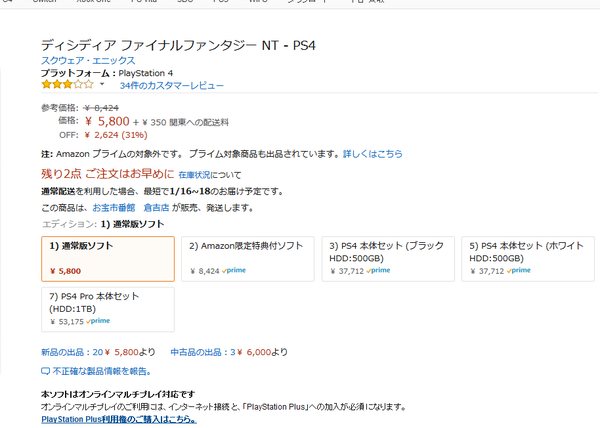This screenshot has width=600, height=428.
Task: Report 不正確な製品情報を報告 link
Action: pos(96,371)
